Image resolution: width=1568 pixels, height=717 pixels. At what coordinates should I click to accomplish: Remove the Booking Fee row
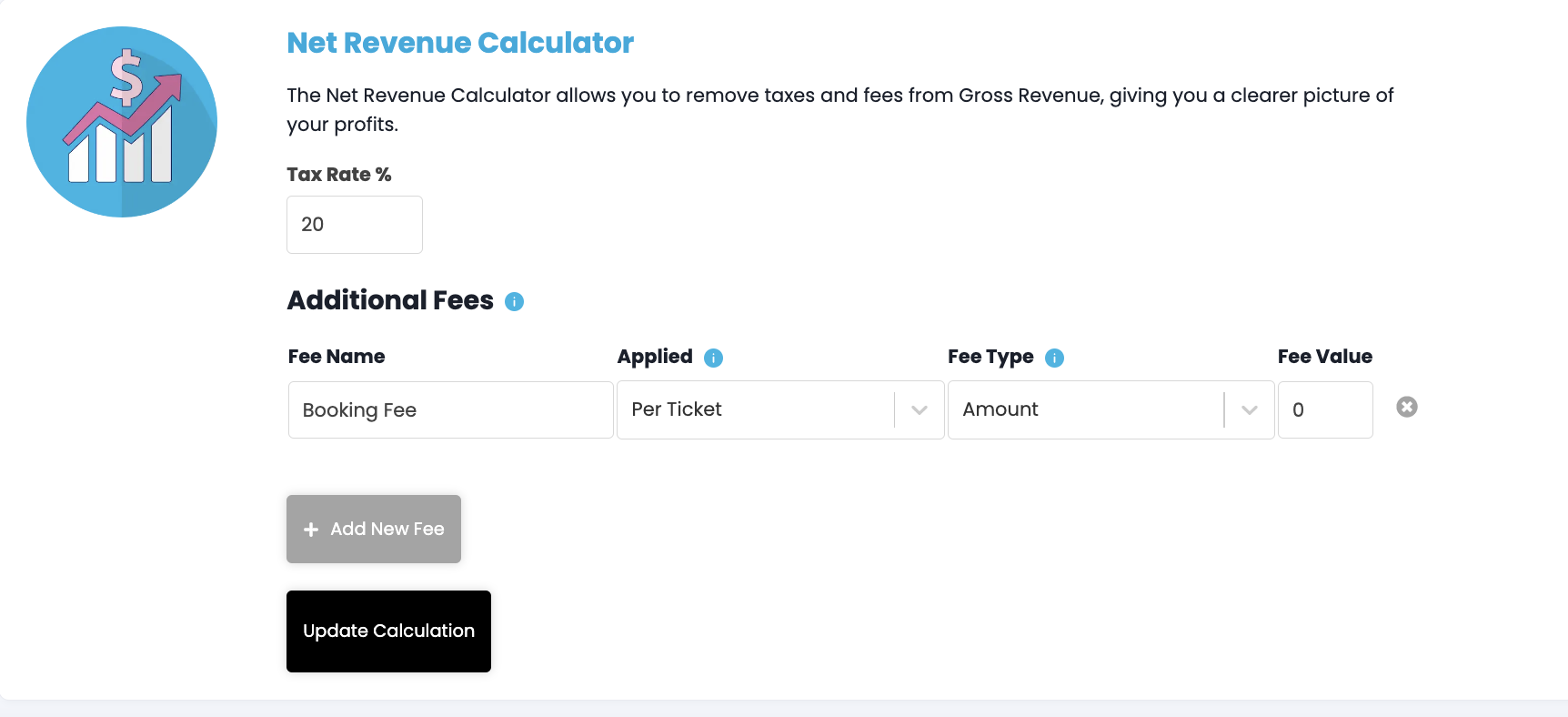click(x=1406, y=407)
